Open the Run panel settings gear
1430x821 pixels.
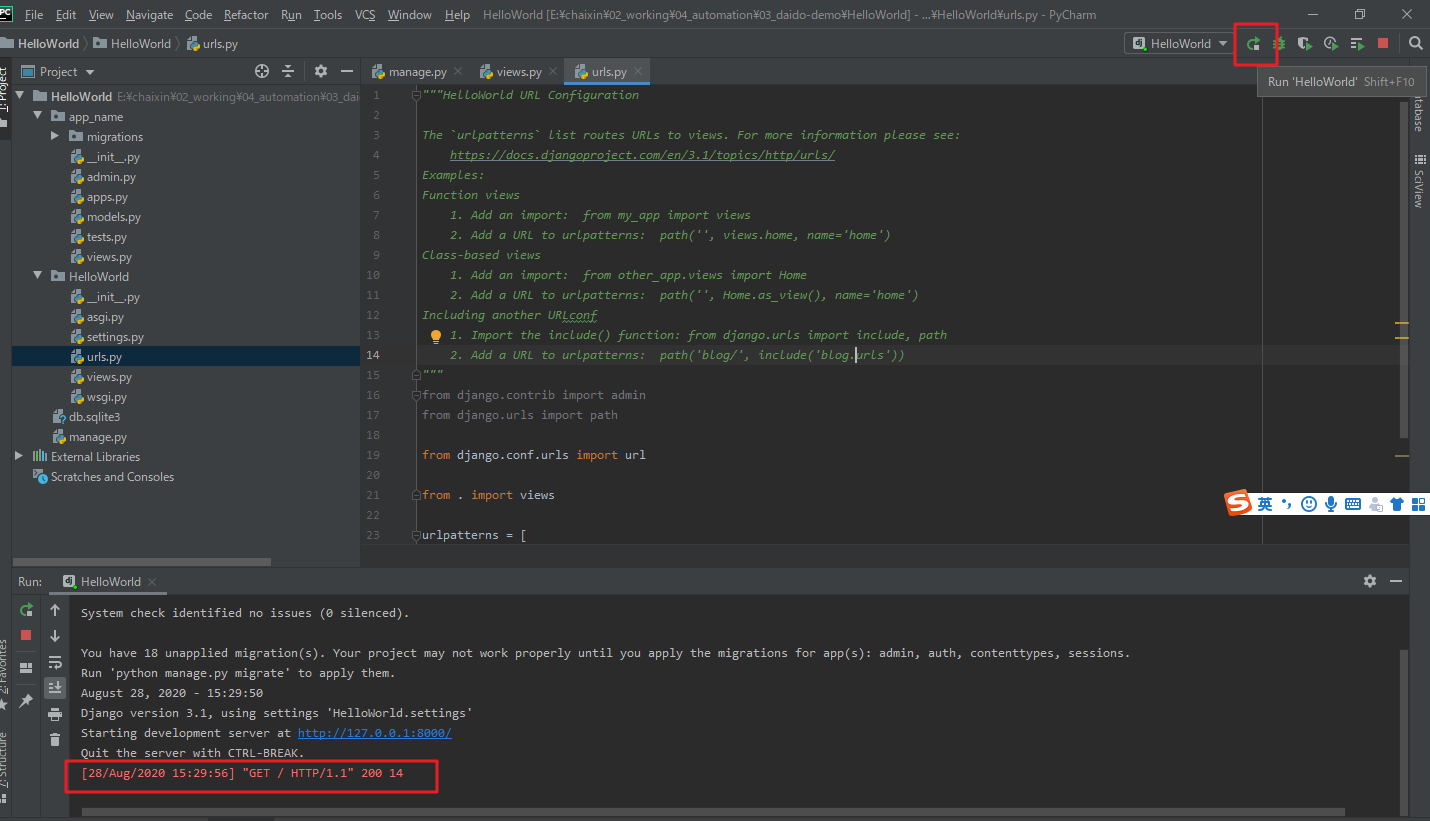[x=1370, y=581]
